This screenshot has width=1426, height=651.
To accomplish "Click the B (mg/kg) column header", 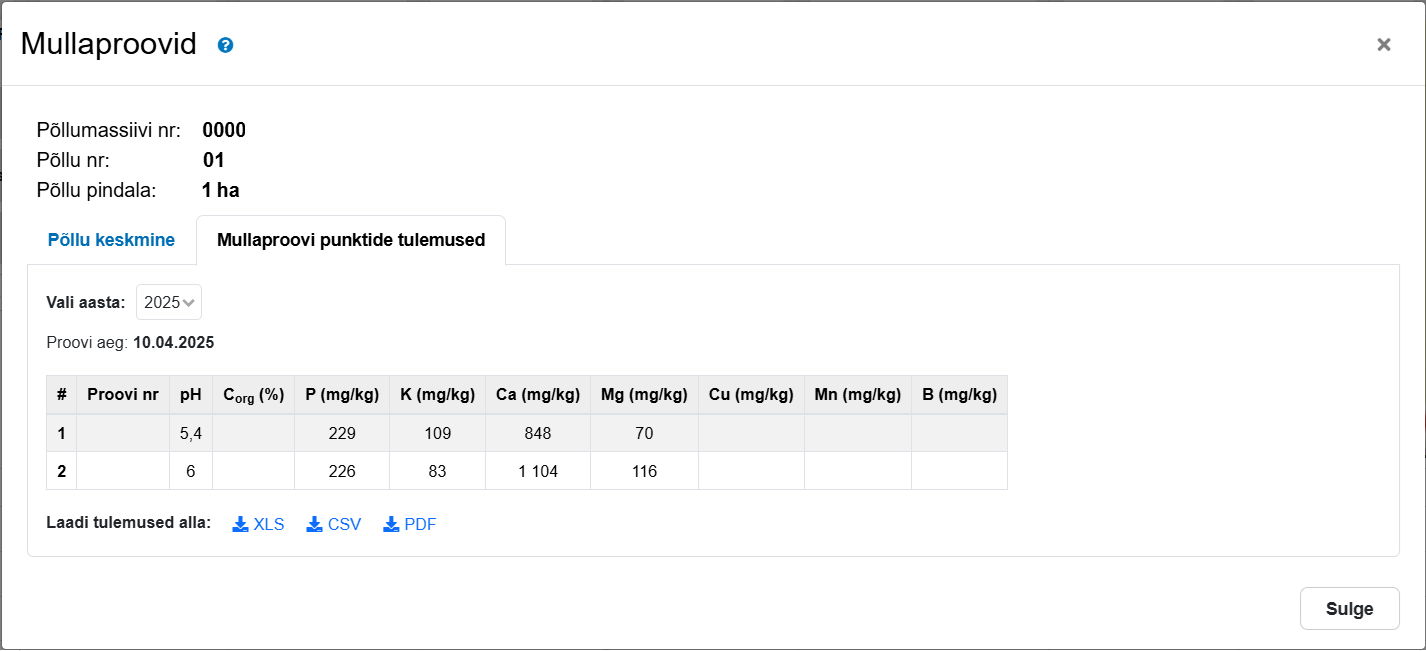I will [959, 395].
